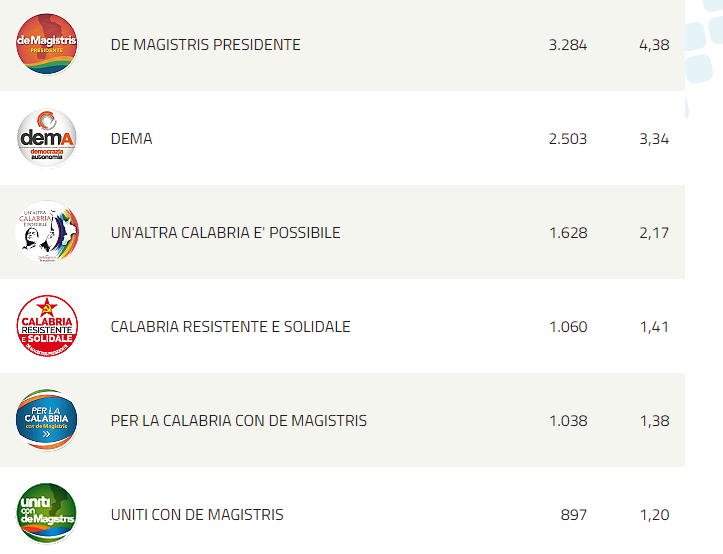Viewport: 723px width, 554px height.
Task: Click the 4,38 percentage value
Action: (654, 45)
